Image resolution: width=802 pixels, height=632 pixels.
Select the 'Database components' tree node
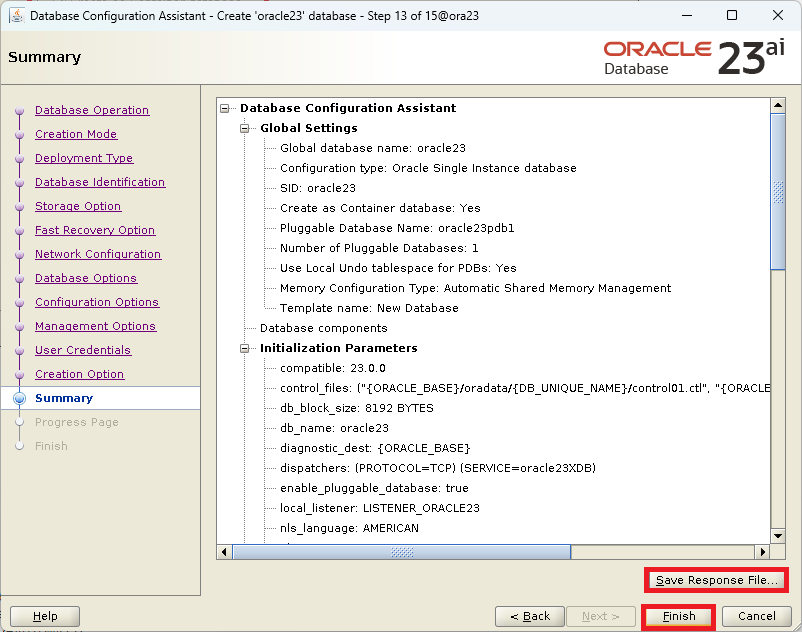[x=324, y=328]
